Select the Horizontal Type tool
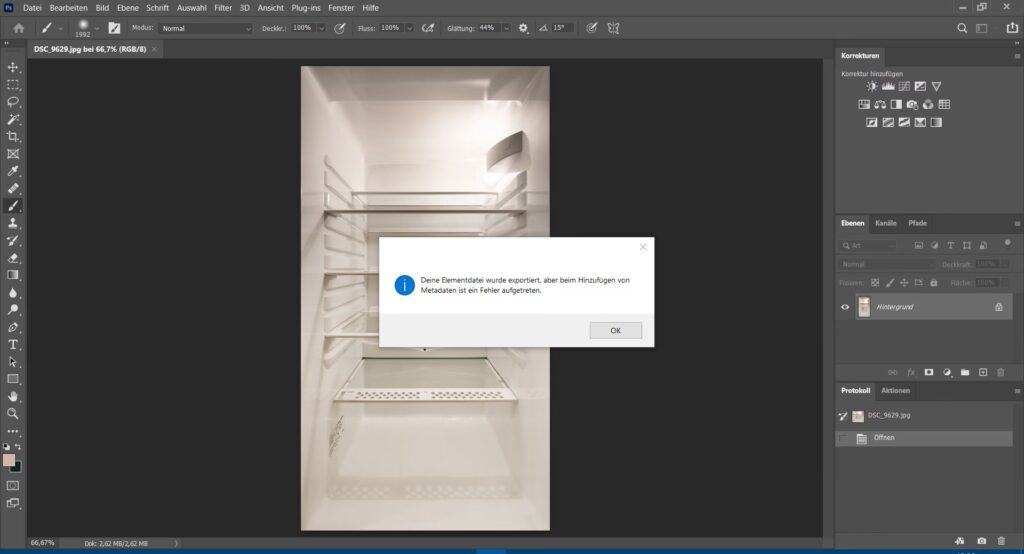The height and width of the screenshot is (554, 1024). point(13,344)
